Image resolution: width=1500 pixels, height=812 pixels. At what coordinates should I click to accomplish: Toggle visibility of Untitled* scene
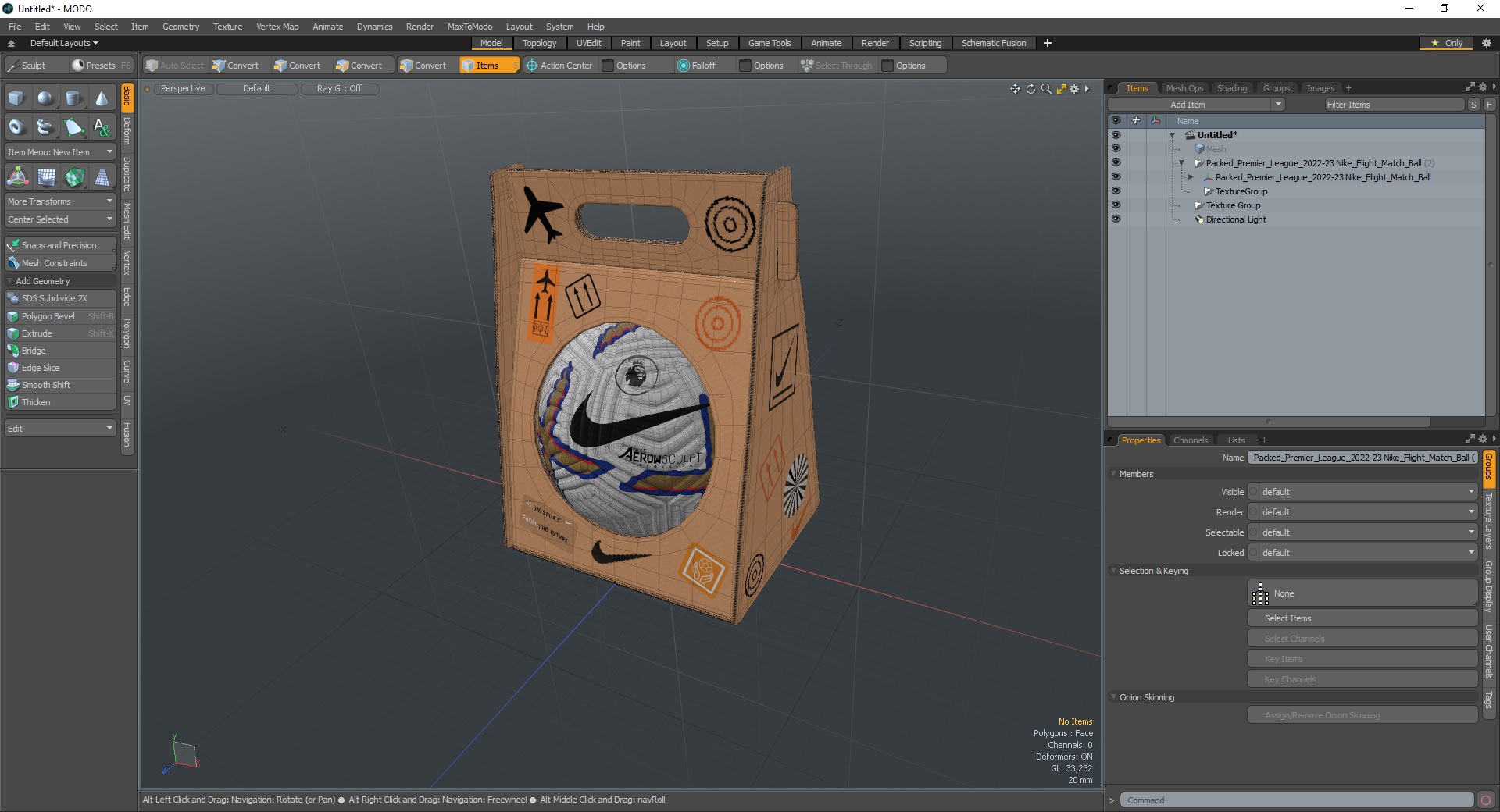pos(1116,135)
